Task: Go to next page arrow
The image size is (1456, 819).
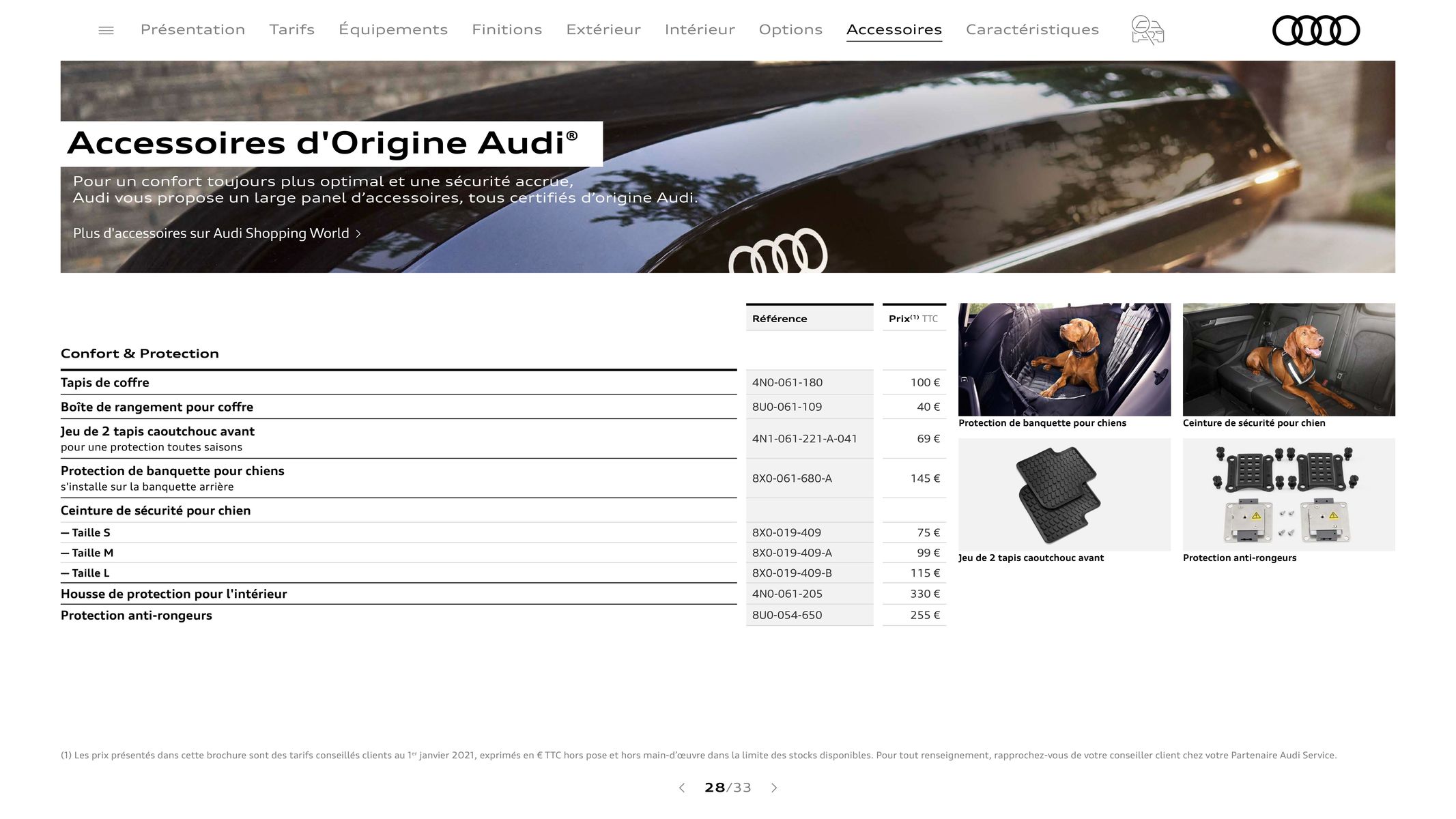Action: 774,788
